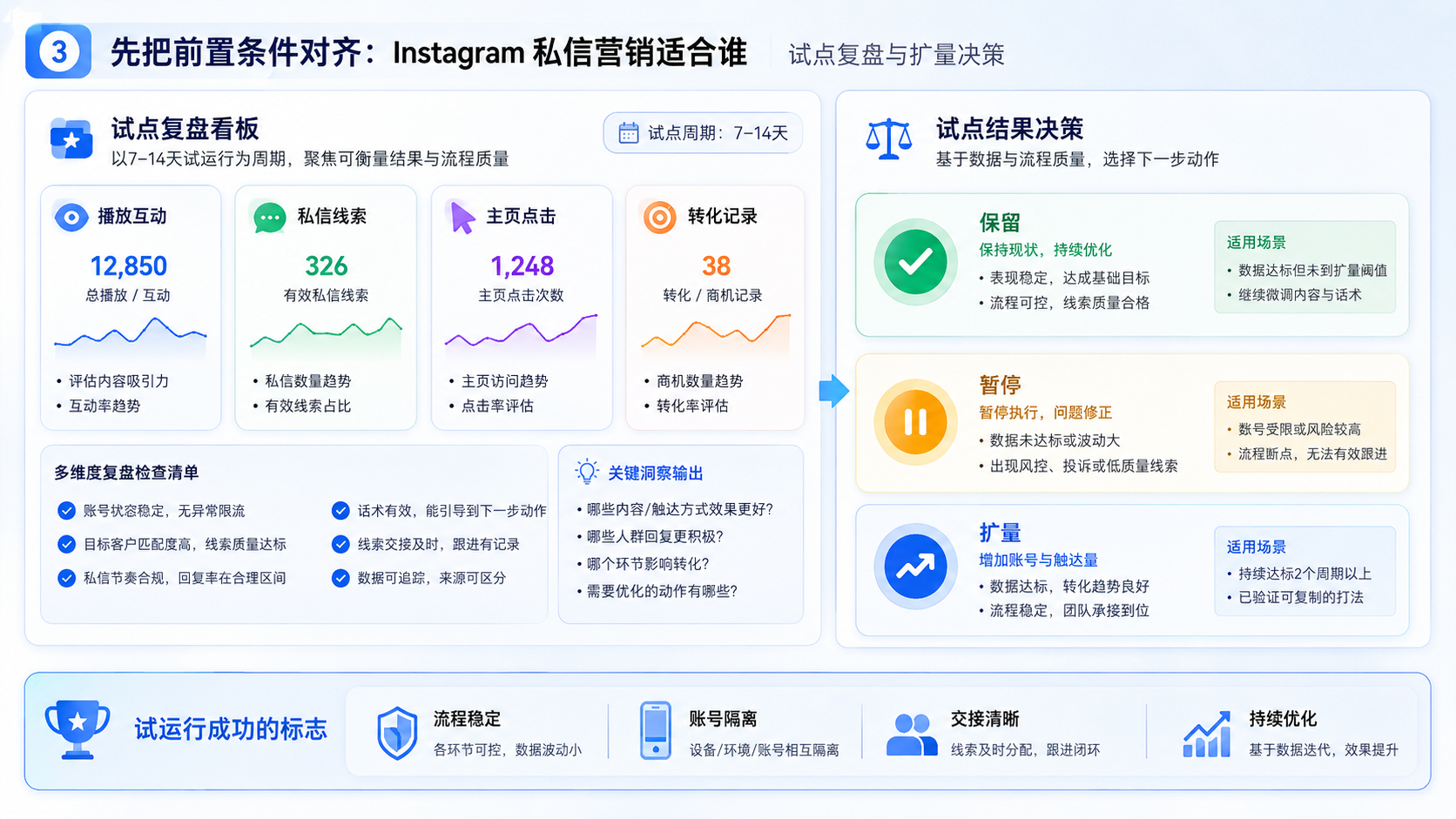
Task: Toggle the 线索交接及时 checklist check
Action: click(x=340, y=544)
